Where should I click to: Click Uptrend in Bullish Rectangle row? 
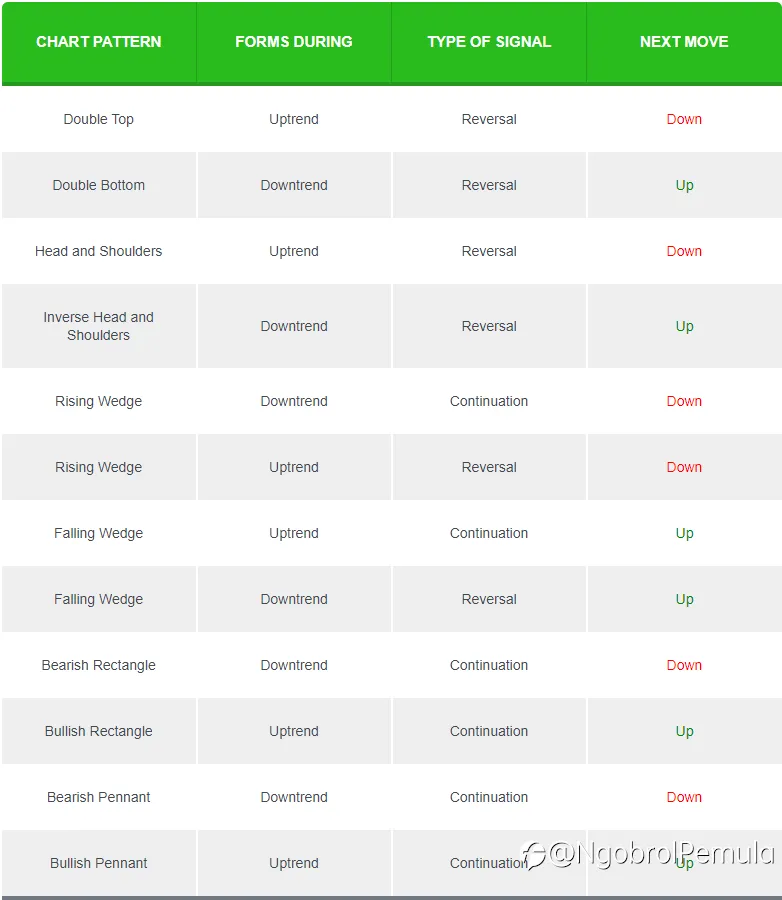[294, 731]
